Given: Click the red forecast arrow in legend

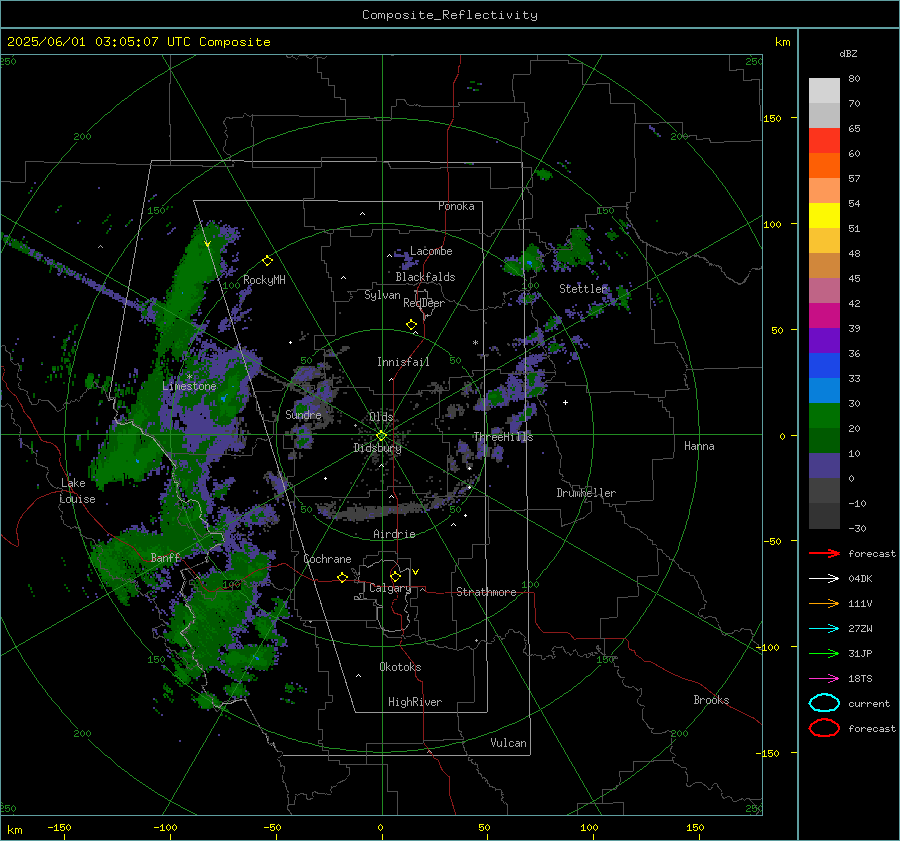Looking at the screenshot, I should pyautogui.click(x=824, y=553).
